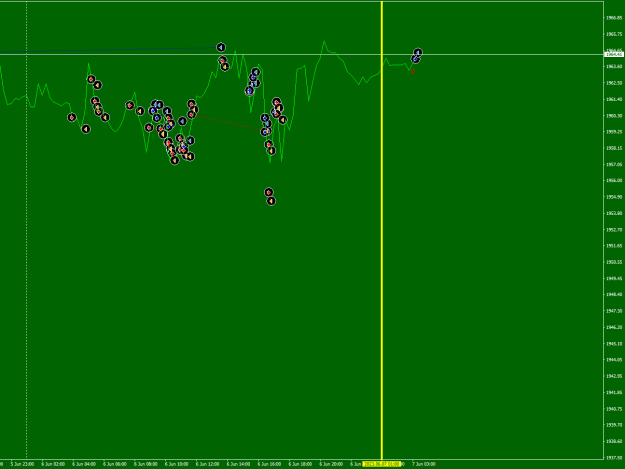Click the white current price label on the price scale
Screen dimensions: 625x469
(614, 54)
